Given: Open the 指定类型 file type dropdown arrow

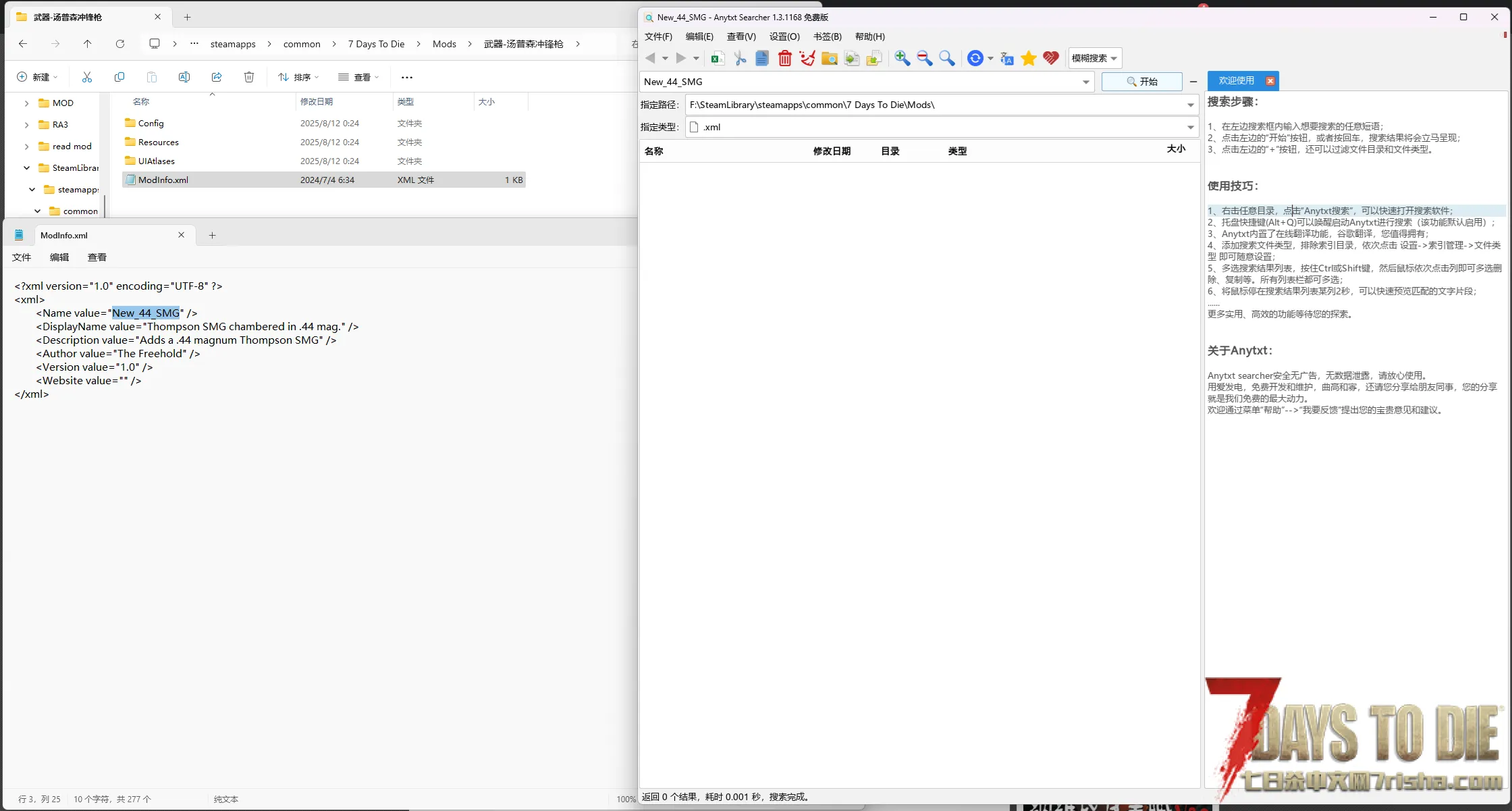Looking at the screenshot, I should [1191, 127].
